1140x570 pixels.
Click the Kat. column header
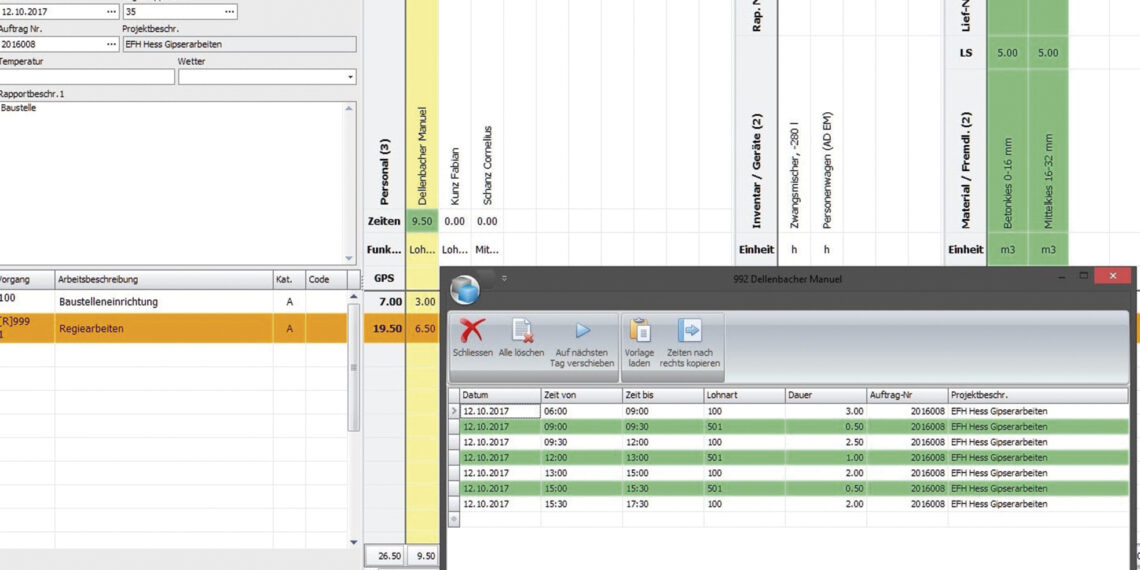[x=289, y=280]
